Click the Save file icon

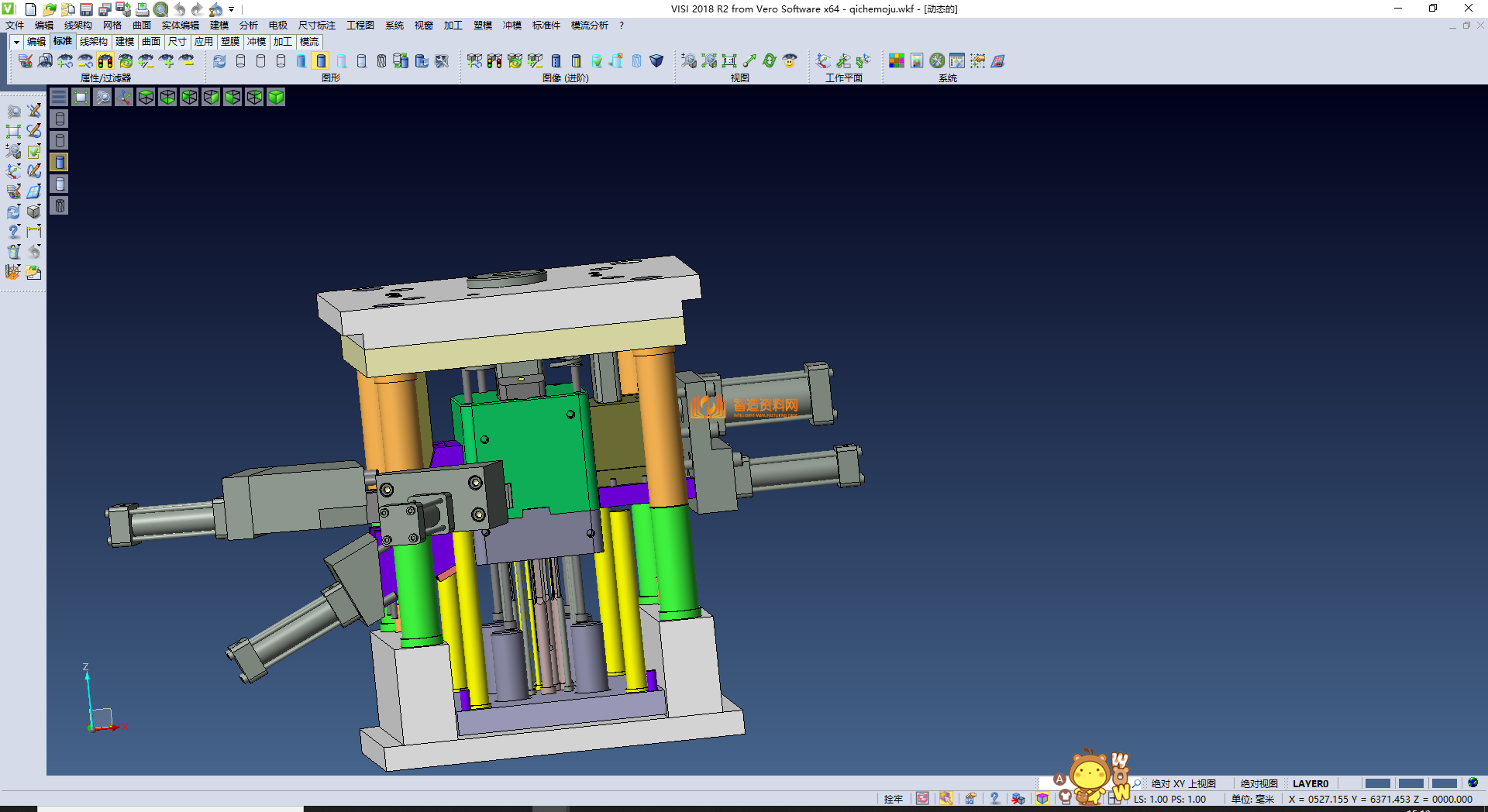click(86, 9)
